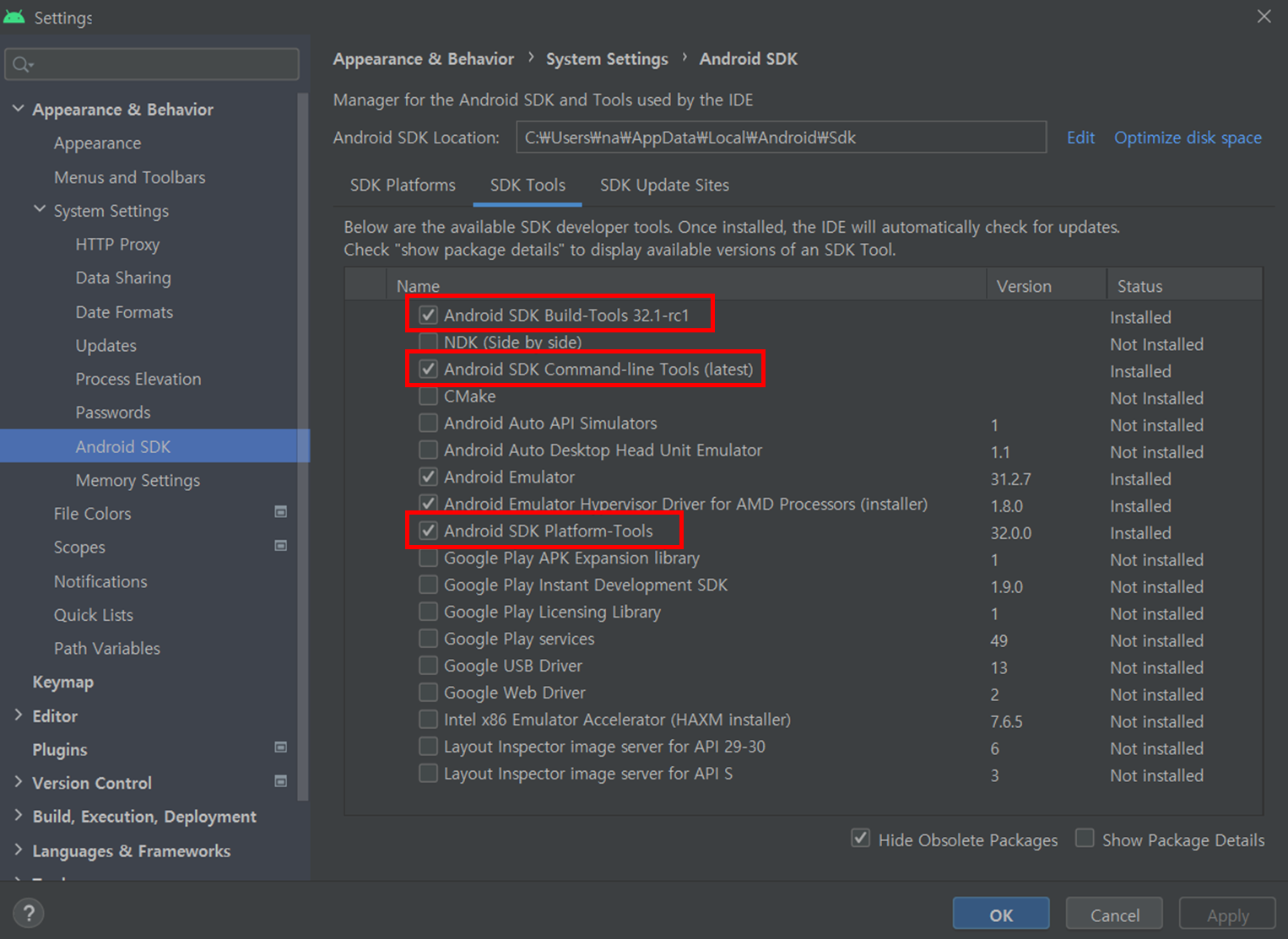Select Passwords settings item
Image resolution: width=1288 pixels, height=939 pixels.
point(113,413)
